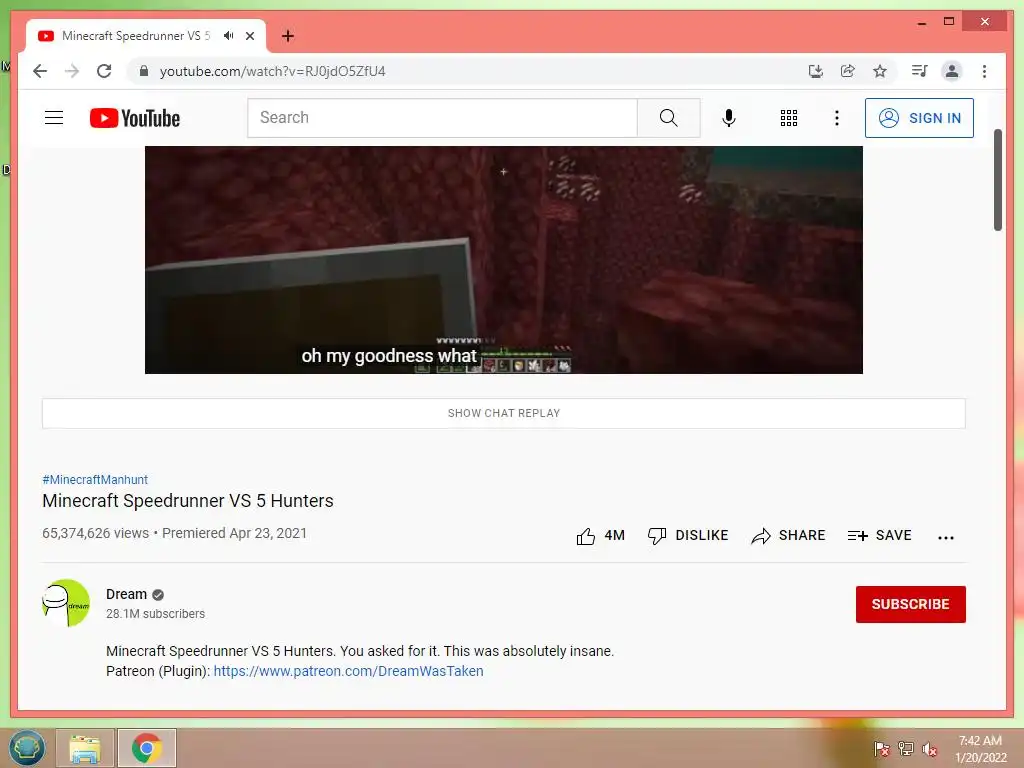
Task: Open the #MinecraftManhunt hashtag link
Action: 95,479
